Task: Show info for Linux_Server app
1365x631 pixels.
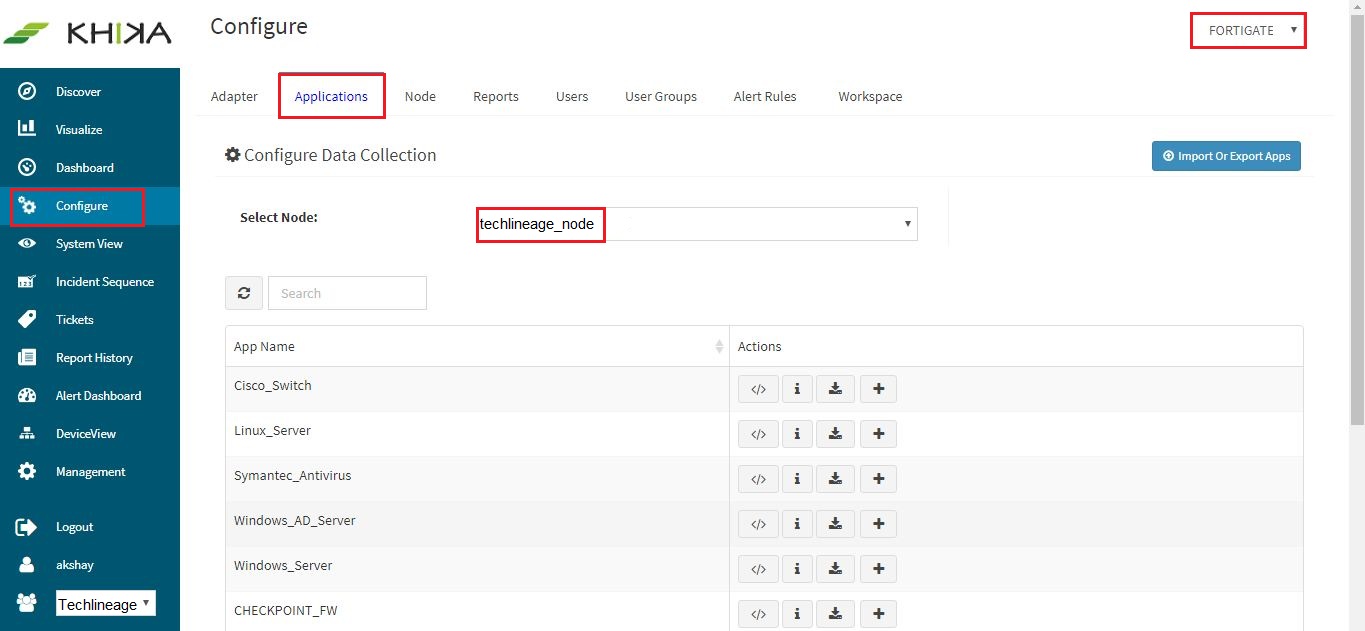Action: [x=797, y=434]
